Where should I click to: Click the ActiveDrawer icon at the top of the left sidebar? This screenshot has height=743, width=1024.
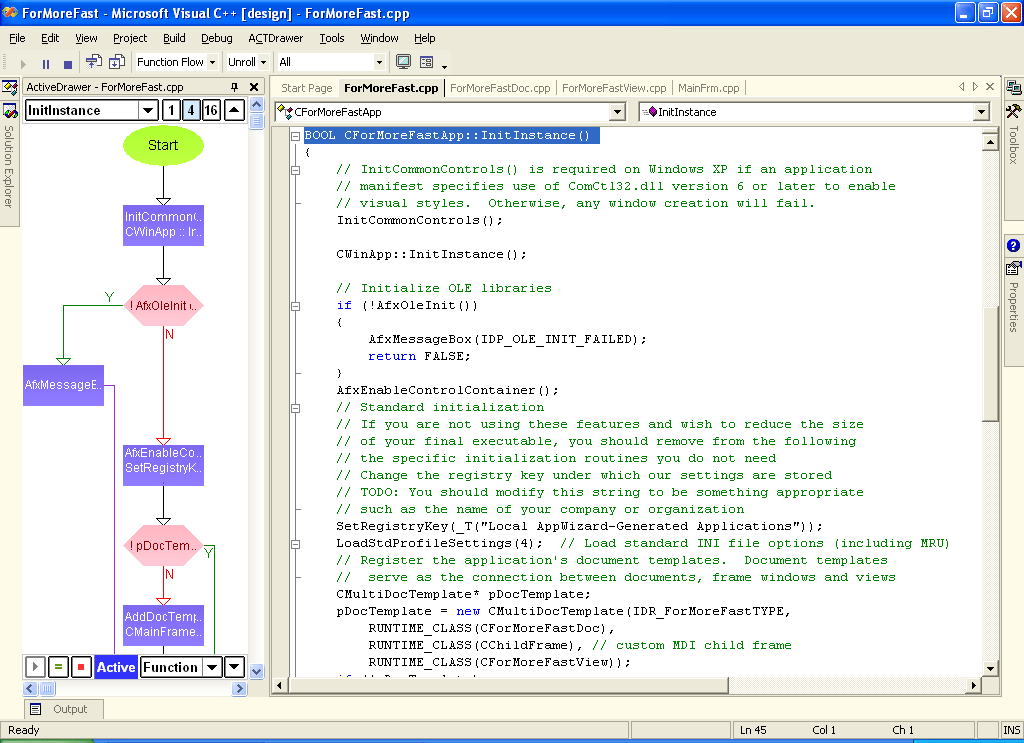coord(10,87)
